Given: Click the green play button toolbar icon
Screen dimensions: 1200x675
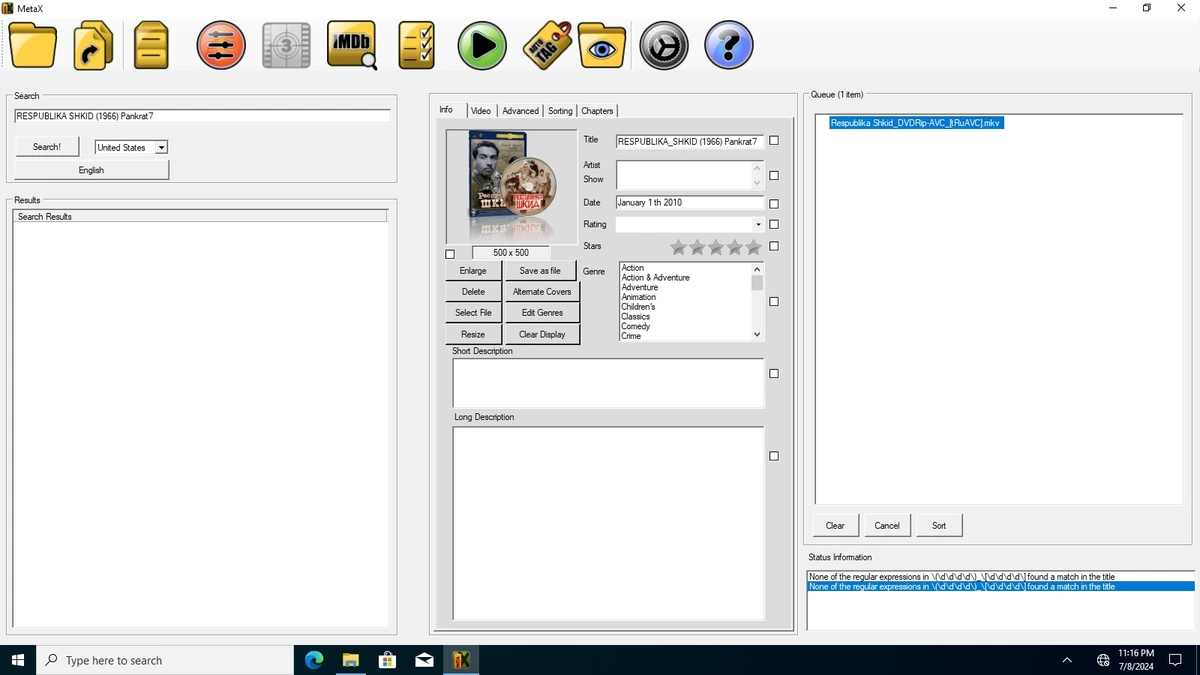Looking at the screenshot, I should point(482,45).
